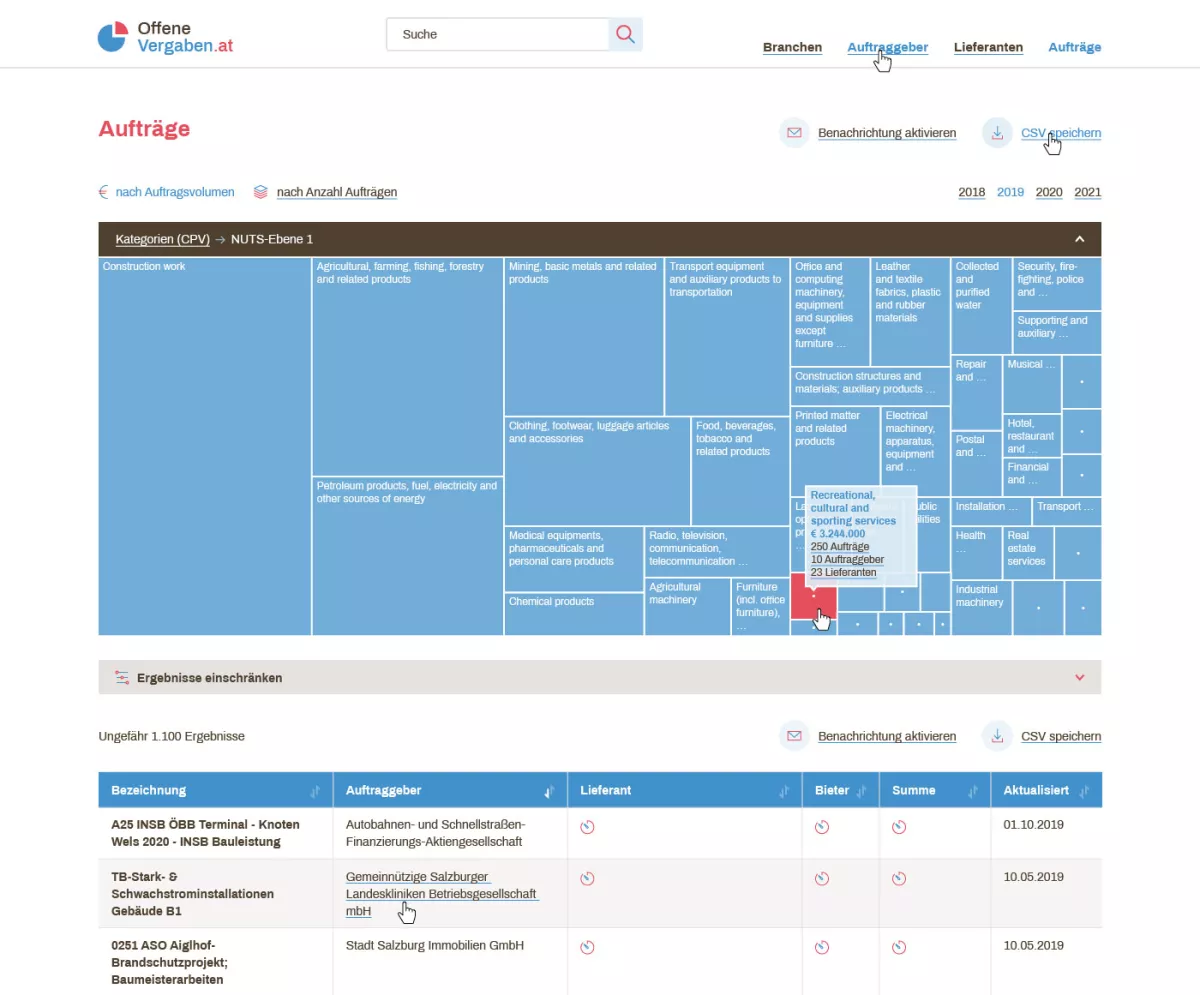
Task: Click the filter sliders icon beside Ergebnisse einschränken
Action: coord(122,677)
